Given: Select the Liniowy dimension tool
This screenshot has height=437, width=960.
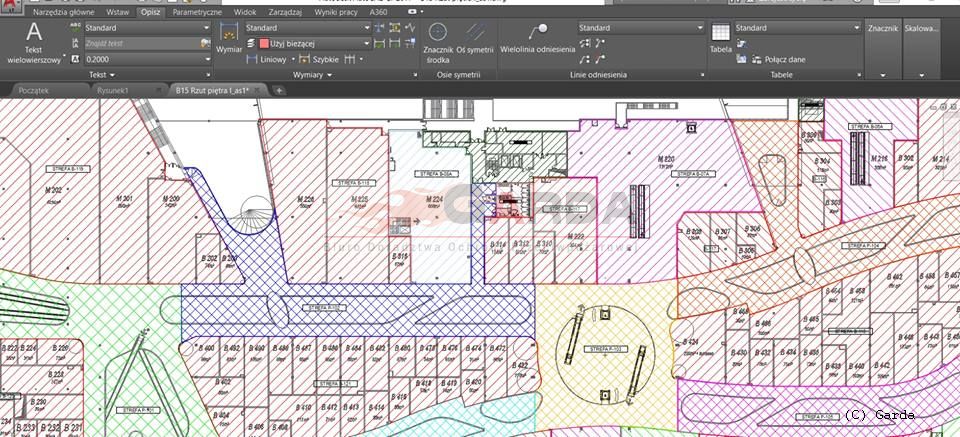Looking at the screenshot, I should pyautogui.click(x=267, y=59).
